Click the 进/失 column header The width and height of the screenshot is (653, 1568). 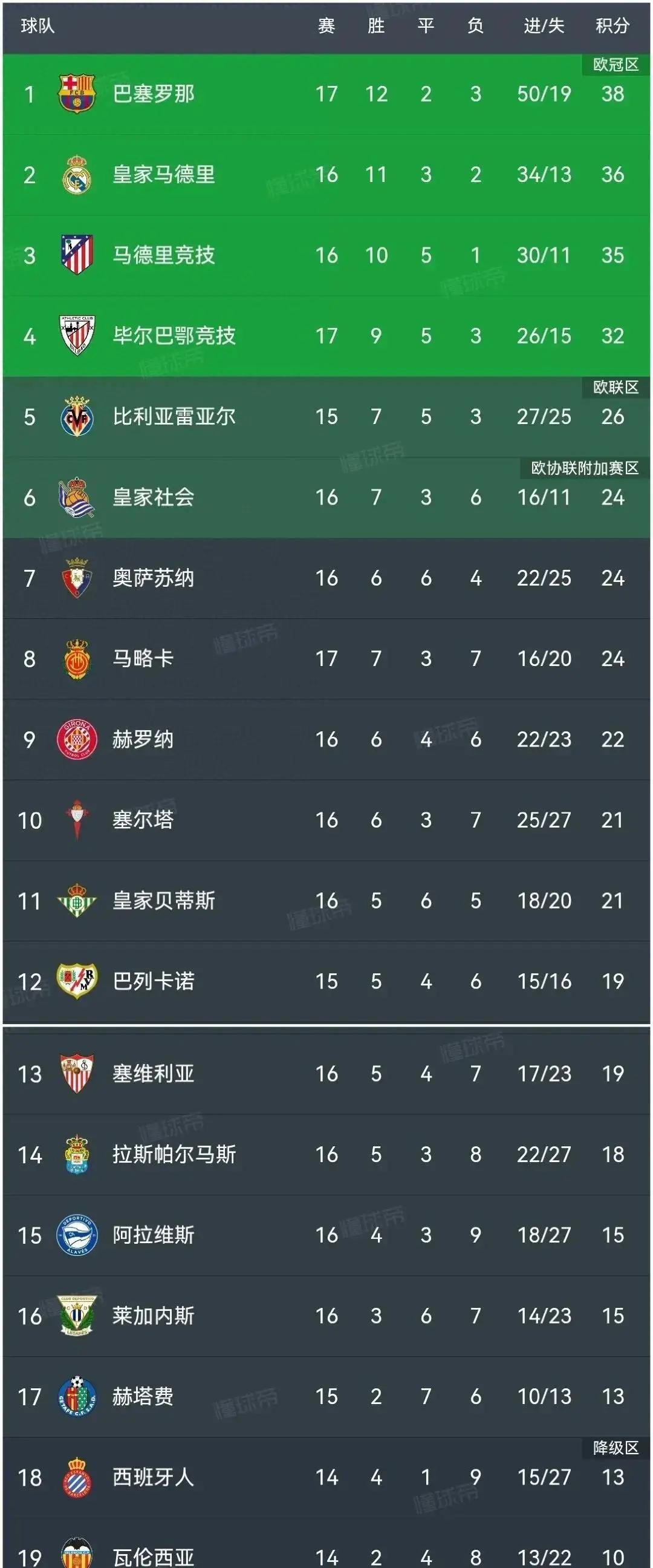pos(544,25)
